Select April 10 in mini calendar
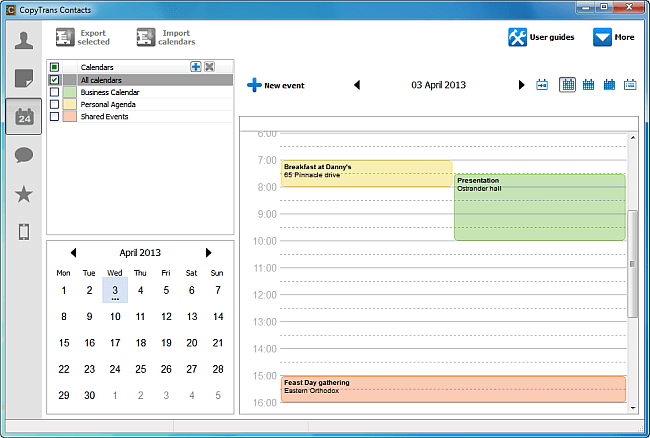 pyautogui.click(x=115, y=317)
